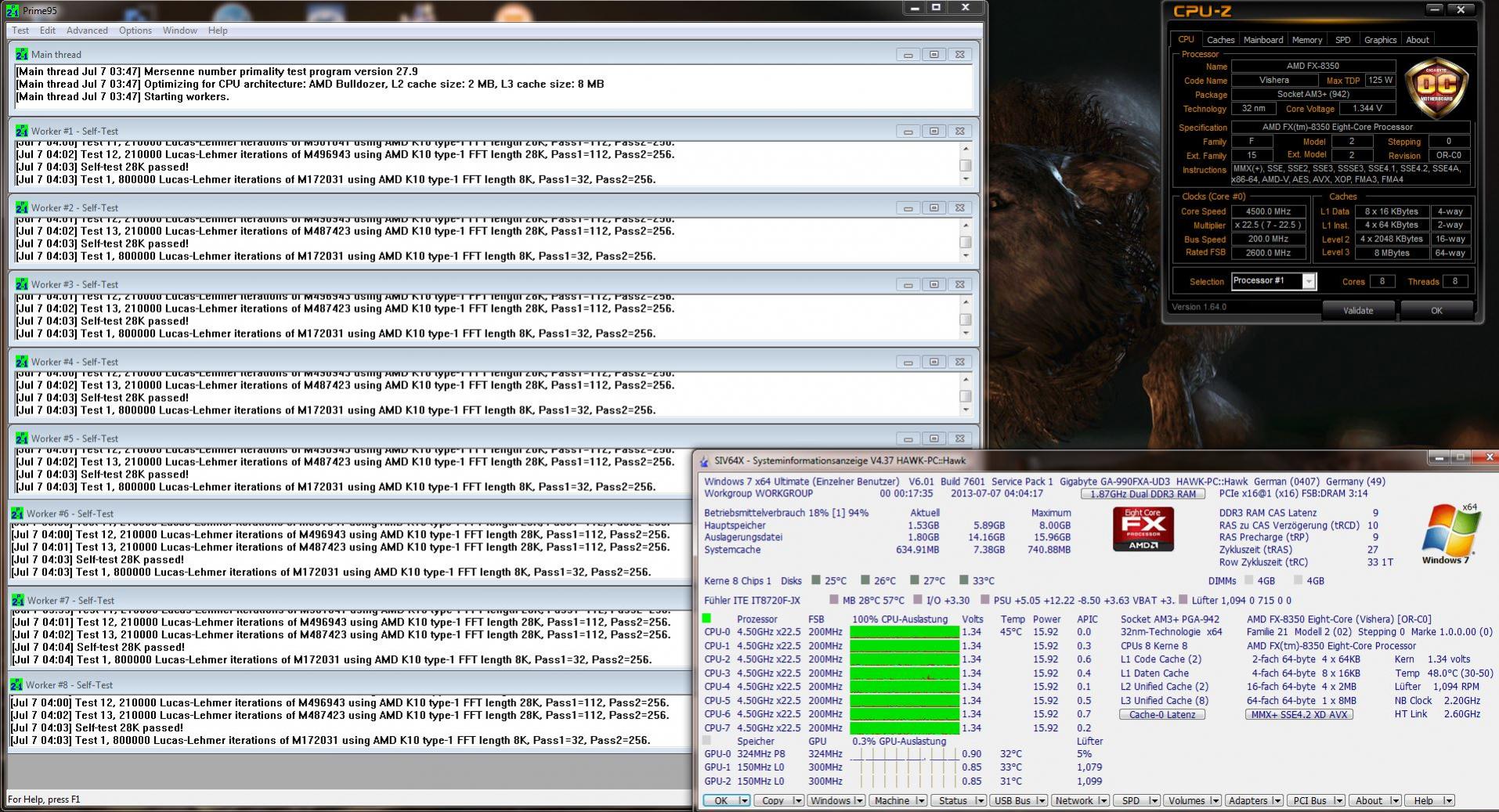Click the Worker #8 Self-Test window icon
This screenshot has width=1499, height=812.
tap(16, 684)
